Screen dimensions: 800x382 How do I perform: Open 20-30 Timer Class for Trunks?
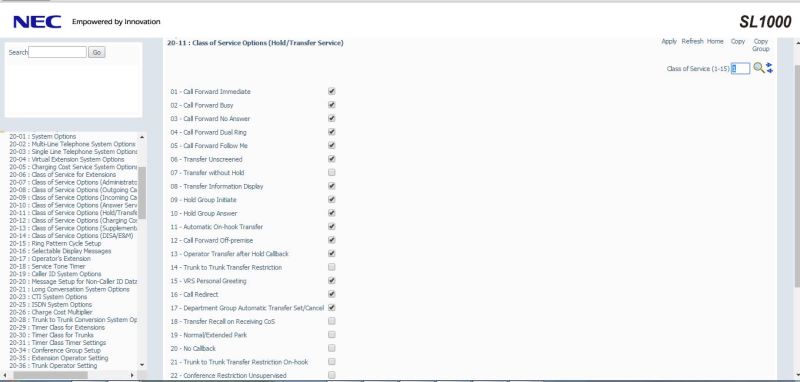click(x=52, y=335)
